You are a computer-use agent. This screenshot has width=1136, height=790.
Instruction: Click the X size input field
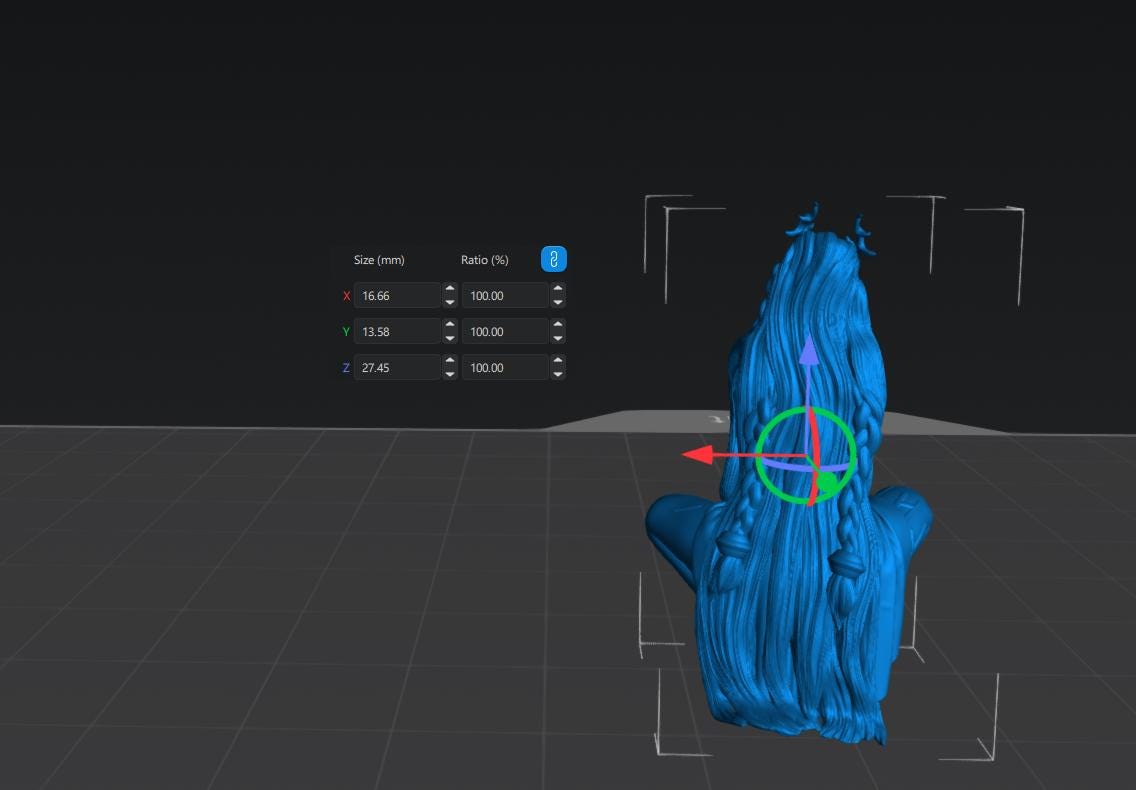(397, 296)
